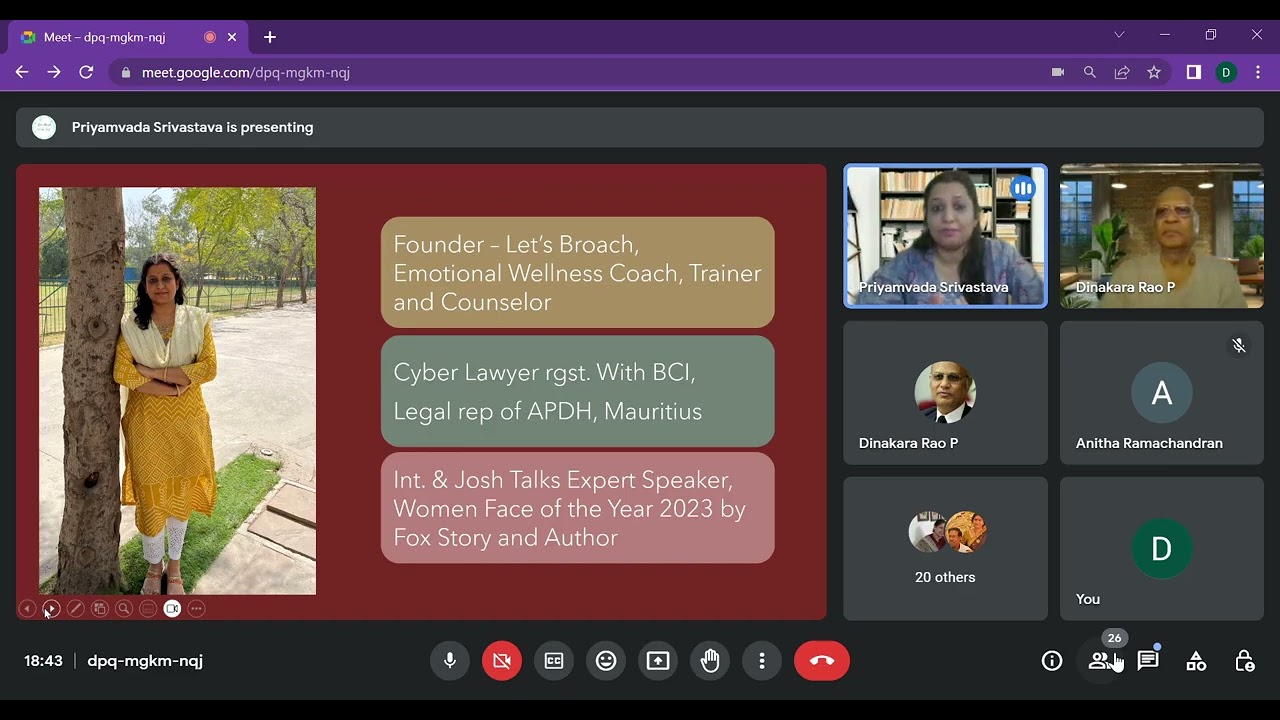
Task: View site information lock icon
Action: [x=126, y=72]
